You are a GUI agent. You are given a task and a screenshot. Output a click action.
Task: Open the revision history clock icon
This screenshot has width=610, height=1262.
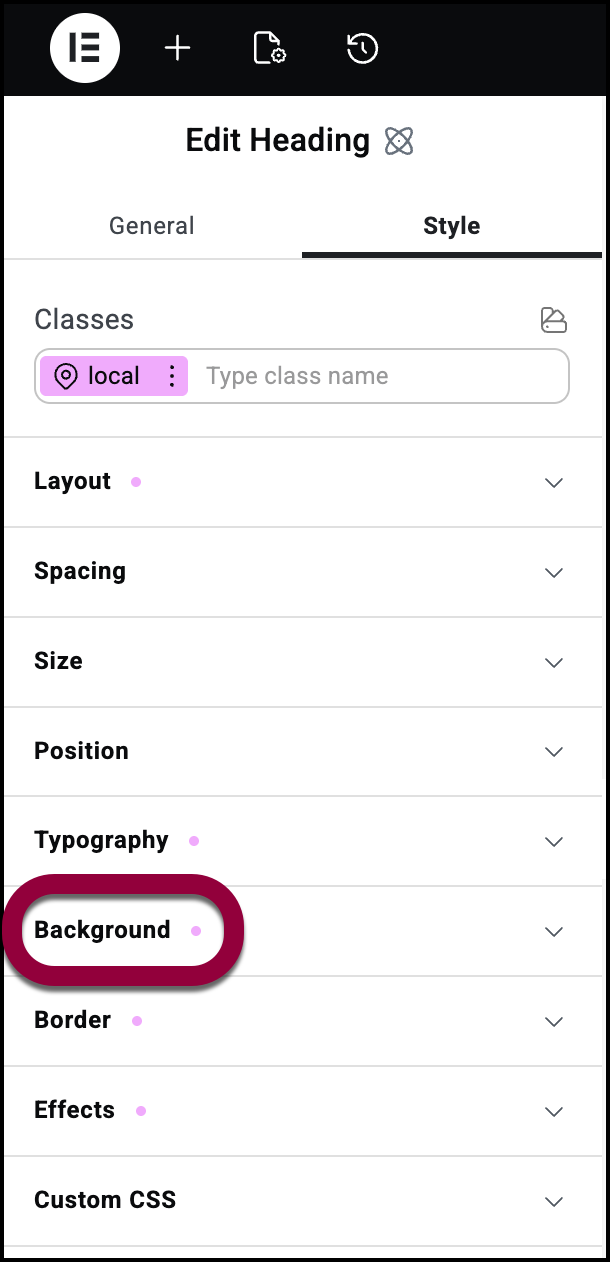[x=362, y=49]
